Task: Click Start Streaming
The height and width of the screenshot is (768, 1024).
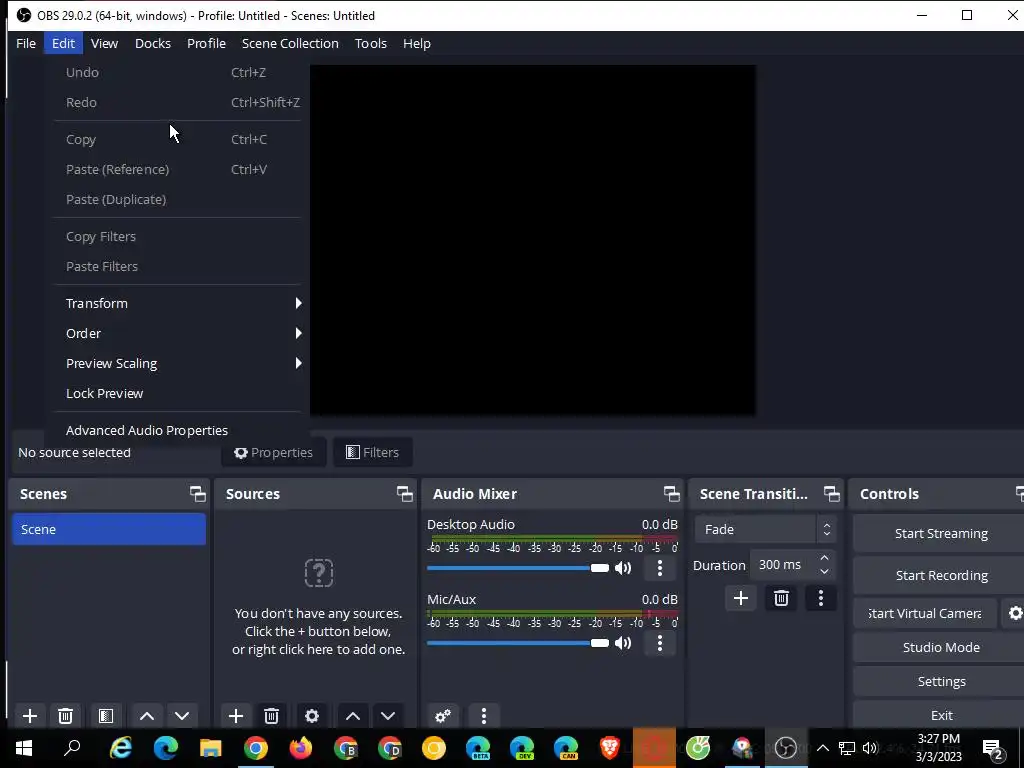Action: pos(941,533)
